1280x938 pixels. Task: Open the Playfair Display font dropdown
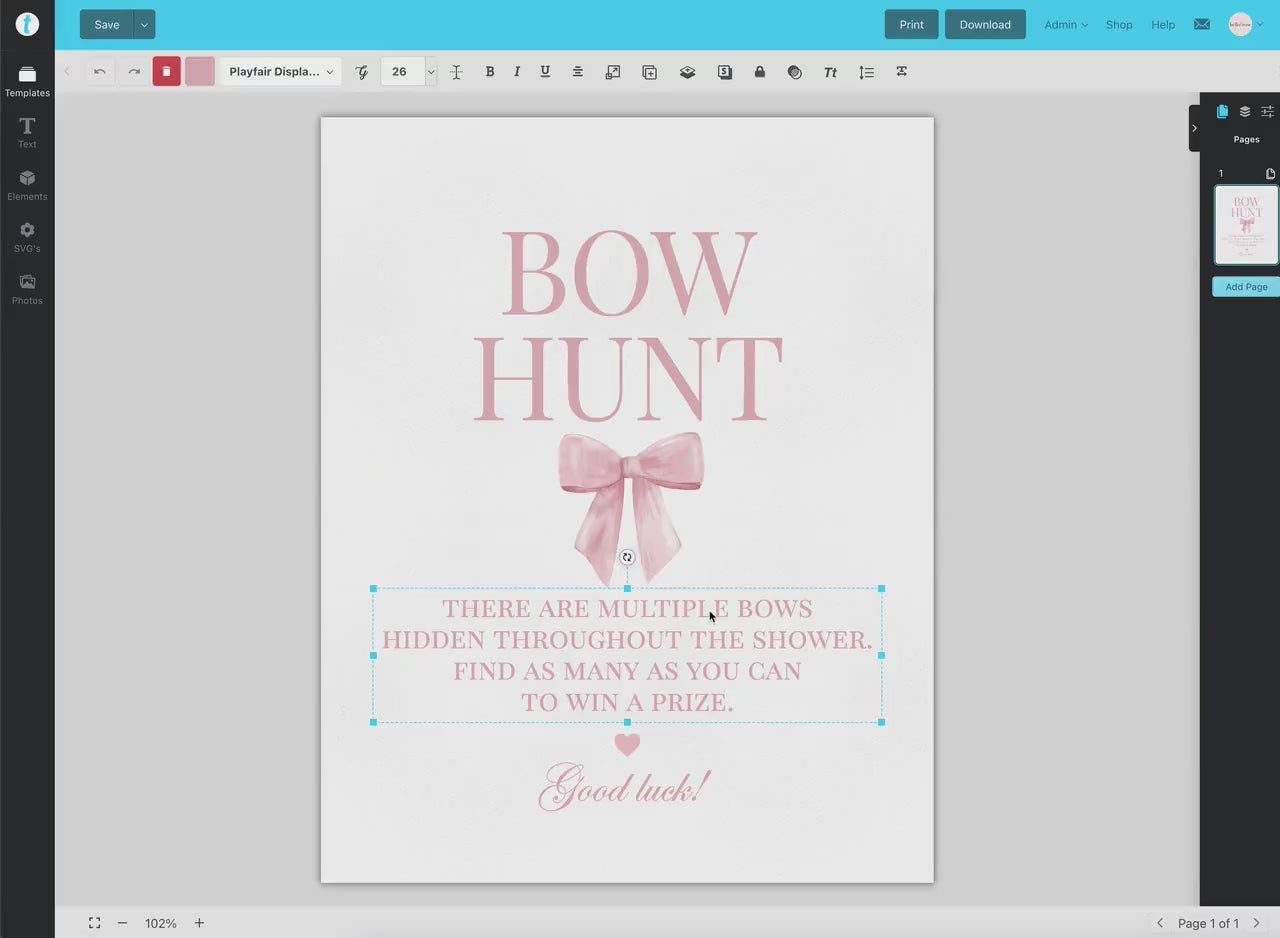281,72
